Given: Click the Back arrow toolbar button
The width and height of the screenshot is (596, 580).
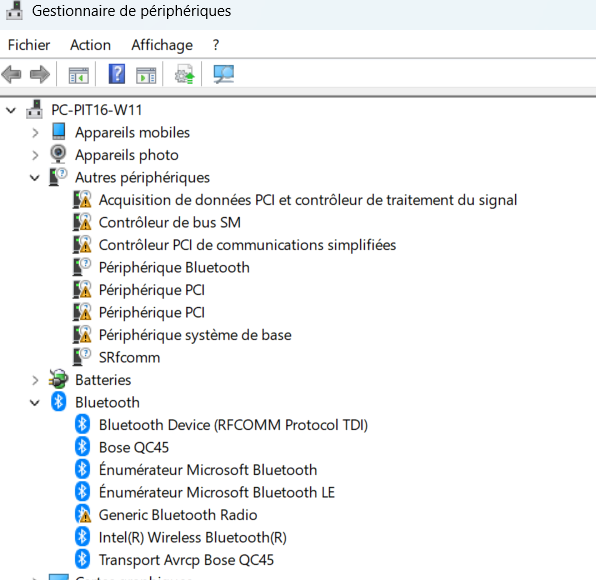Looking at the screenshot, I should pyautogui.click(x=11, y=74).
